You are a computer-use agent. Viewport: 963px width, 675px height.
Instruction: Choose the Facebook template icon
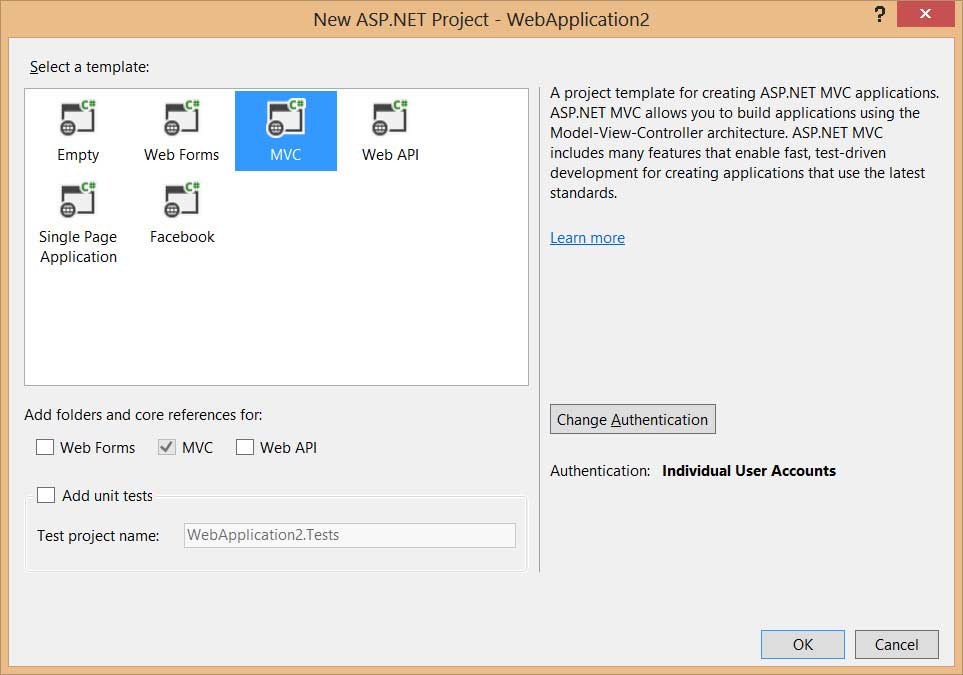[x=182, y=199]
